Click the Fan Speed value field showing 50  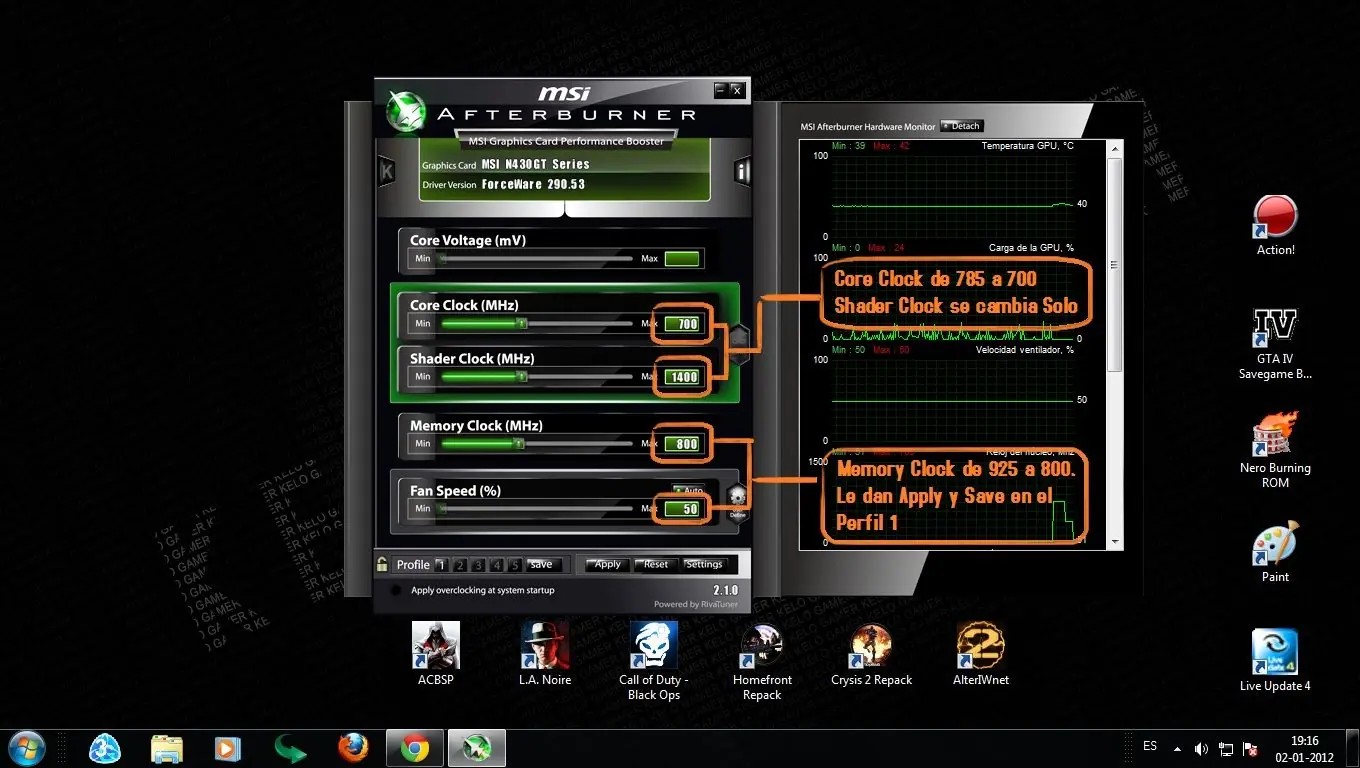click(682, 509)
